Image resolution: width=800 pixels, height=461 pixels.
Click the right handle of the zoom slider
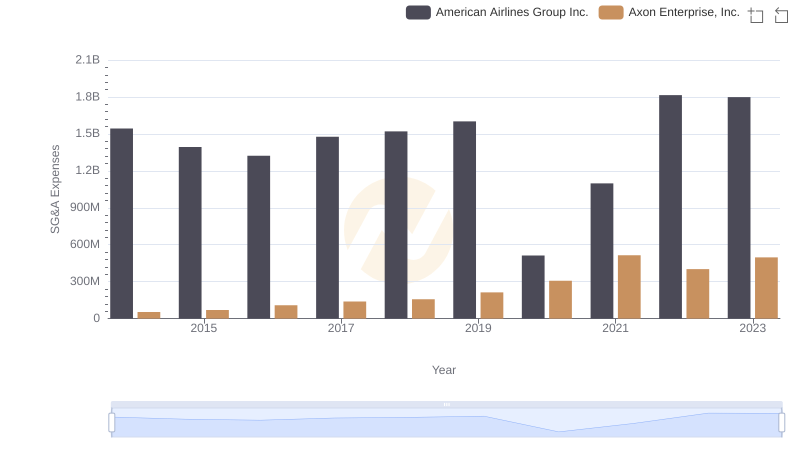click(781, 423)
